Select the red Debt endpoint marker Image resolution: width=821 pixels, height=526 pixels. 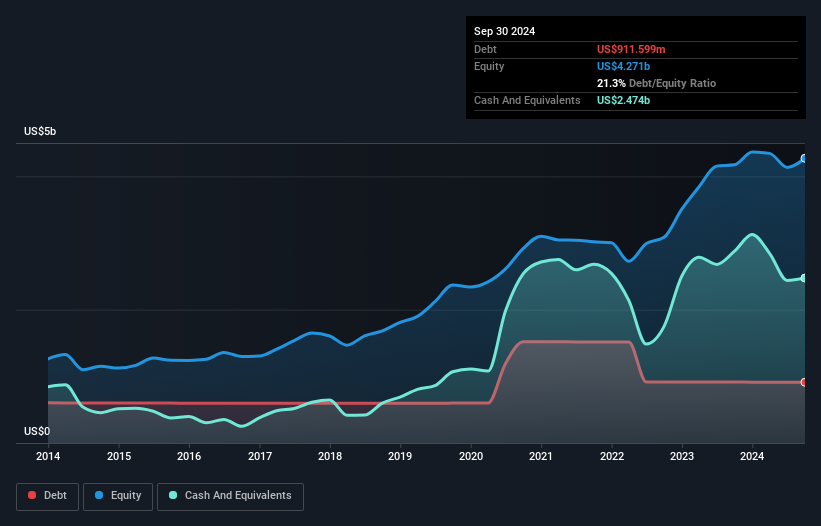(x=804, y=382)
